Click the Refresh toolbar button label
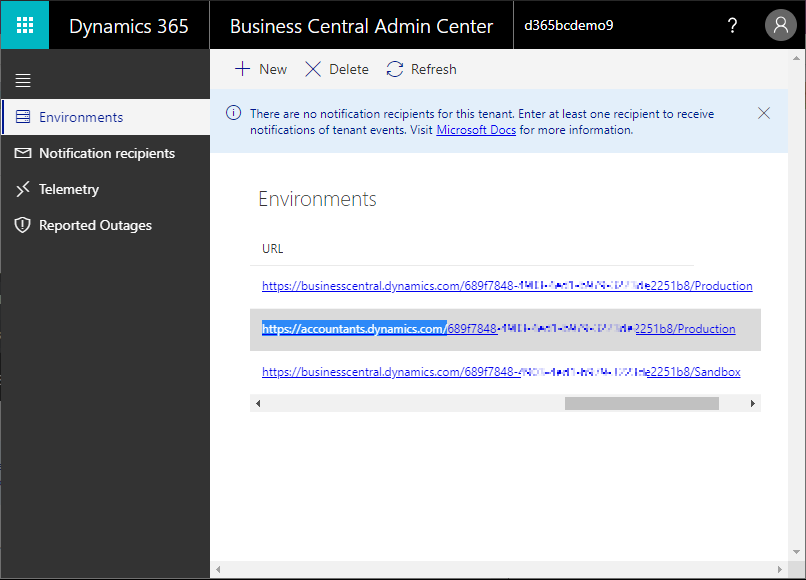The height and width of the screenshot is (580, 806). click(x=434, y=69)
